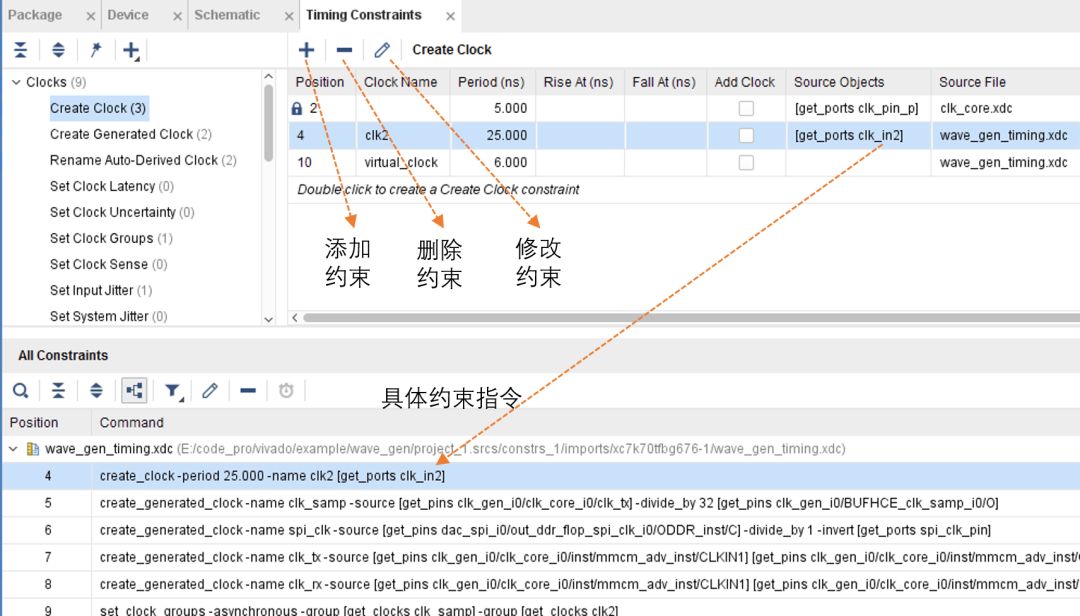The height and width of the screenshot is (616, 1080).
Task: Edit constraint via All Constraints pencil icon
Action: (x=210, y=391)
